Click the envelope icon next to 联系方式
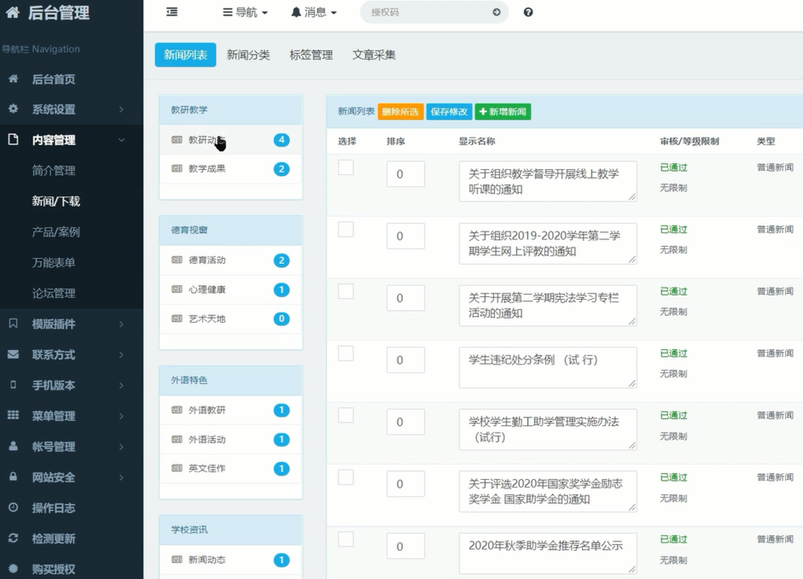Viewport: 803px width, 579px height. (13, 354)
